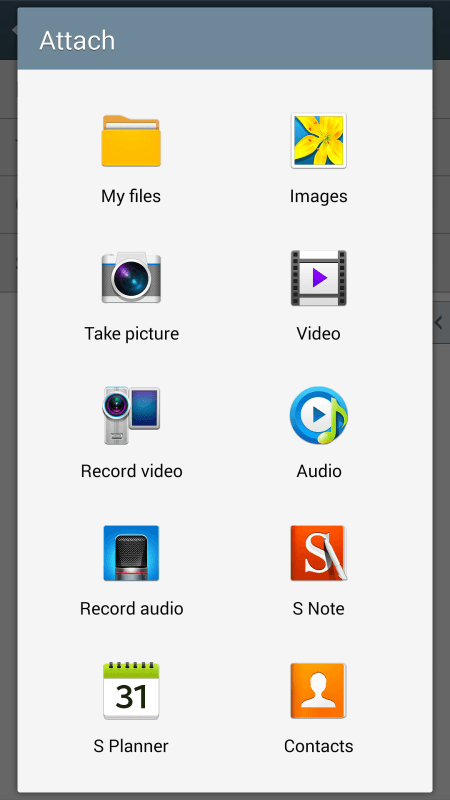Tap the Take picture camera icon
The image size is (450, 800).
pos(131,278)
